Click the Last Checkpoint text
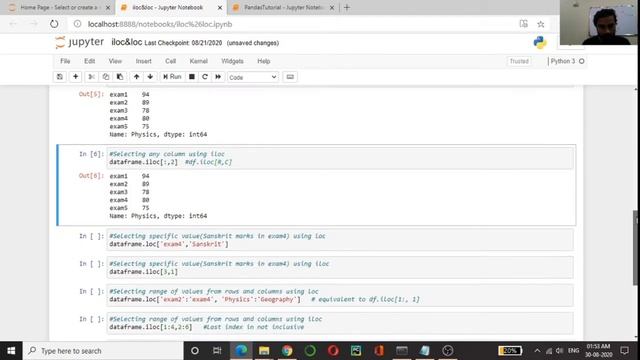This screenshot has height=360, width=640. [183, 43]
